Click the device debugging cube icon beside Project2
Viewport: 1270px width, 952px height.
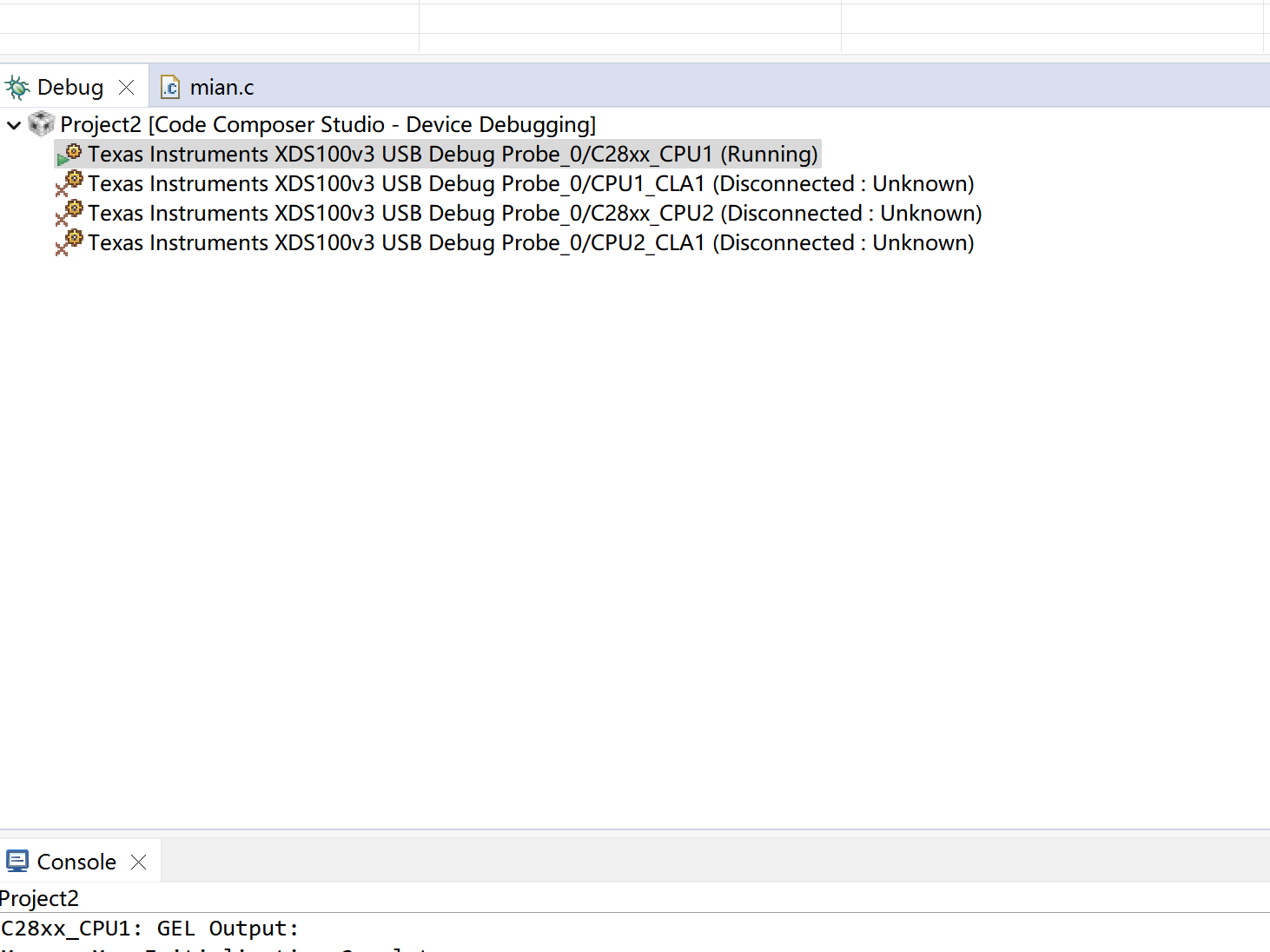point(40,123)
